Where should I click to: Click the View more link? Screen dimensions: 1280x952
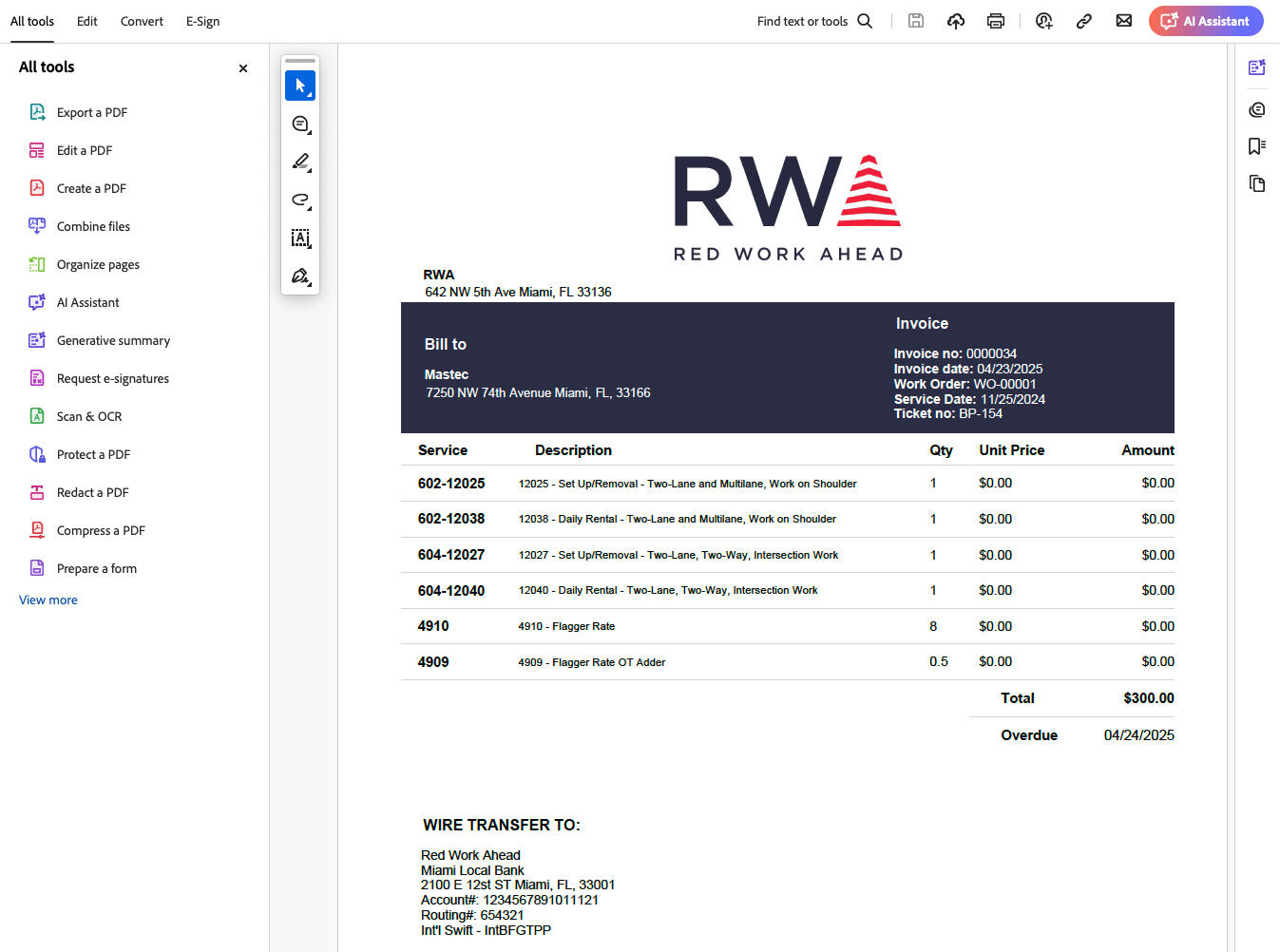pyautogui.click(x=48, y=600)
